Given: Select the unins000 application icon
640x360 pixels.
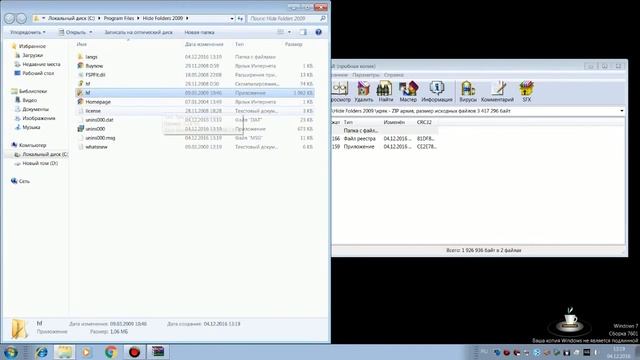Looking at the screenshot, I should [80, 129].
